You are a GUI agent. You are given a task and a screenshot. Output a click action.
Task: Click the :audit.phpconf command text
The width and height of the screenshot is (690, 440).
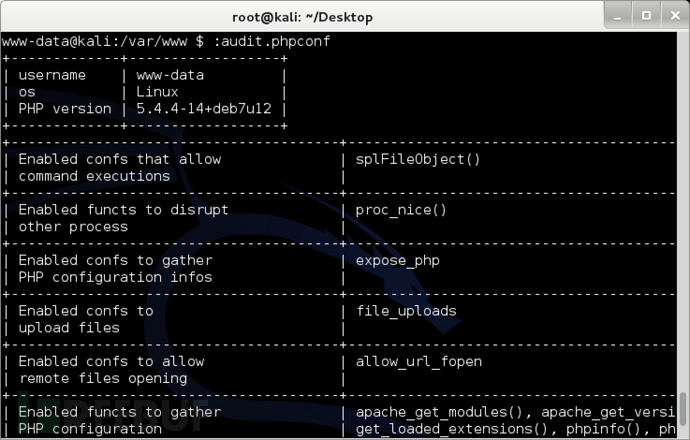click(272, 41)
